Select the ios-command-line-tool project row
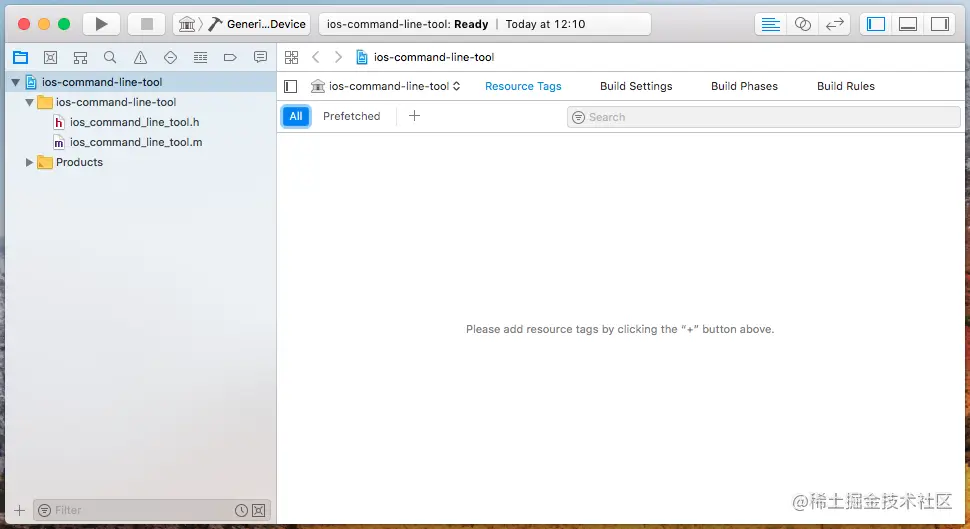The width and height of the screenshot is (970, 529). [140, 82]
